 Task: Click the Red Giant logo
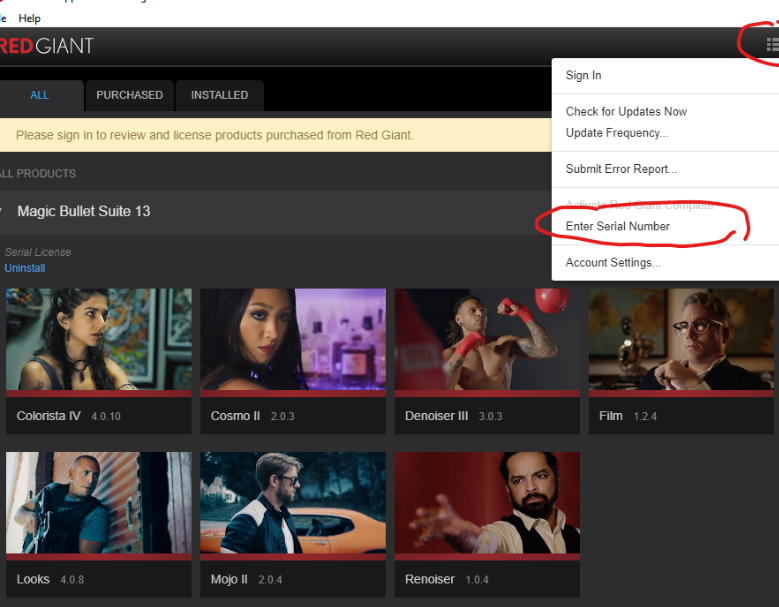(x=46, y=46)
